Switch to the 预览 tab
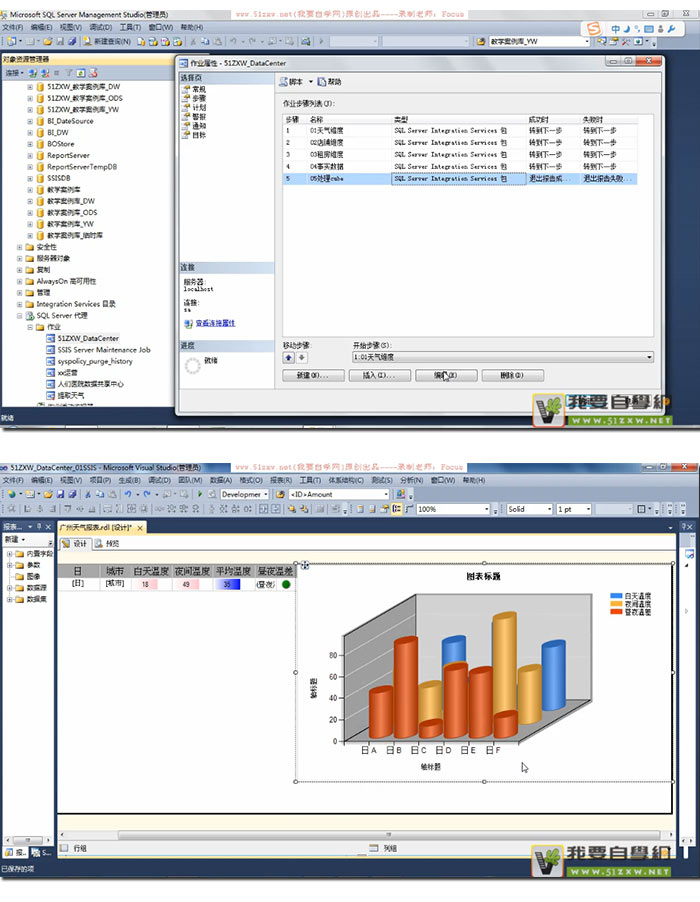This screenshot has height=902, width=700. [108, 544]
